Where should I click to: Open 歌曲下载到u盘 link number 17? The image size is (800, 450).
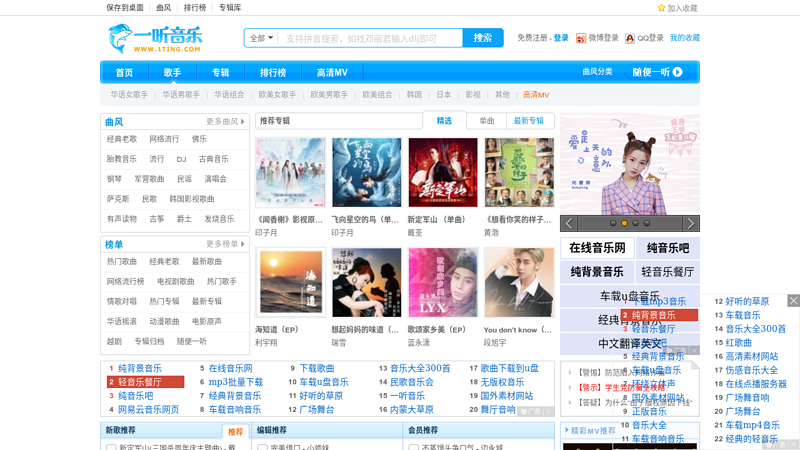point(509,368)
